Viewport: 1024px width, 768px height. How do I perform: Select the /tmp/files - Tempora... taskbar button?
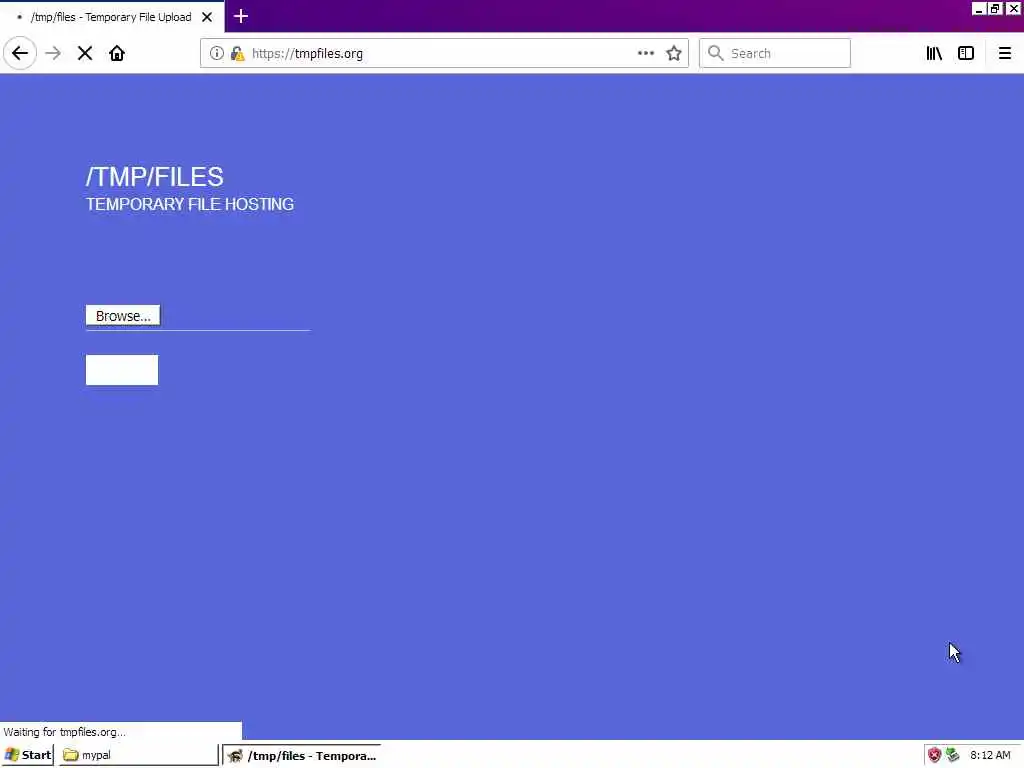click(x=302, y=756)
